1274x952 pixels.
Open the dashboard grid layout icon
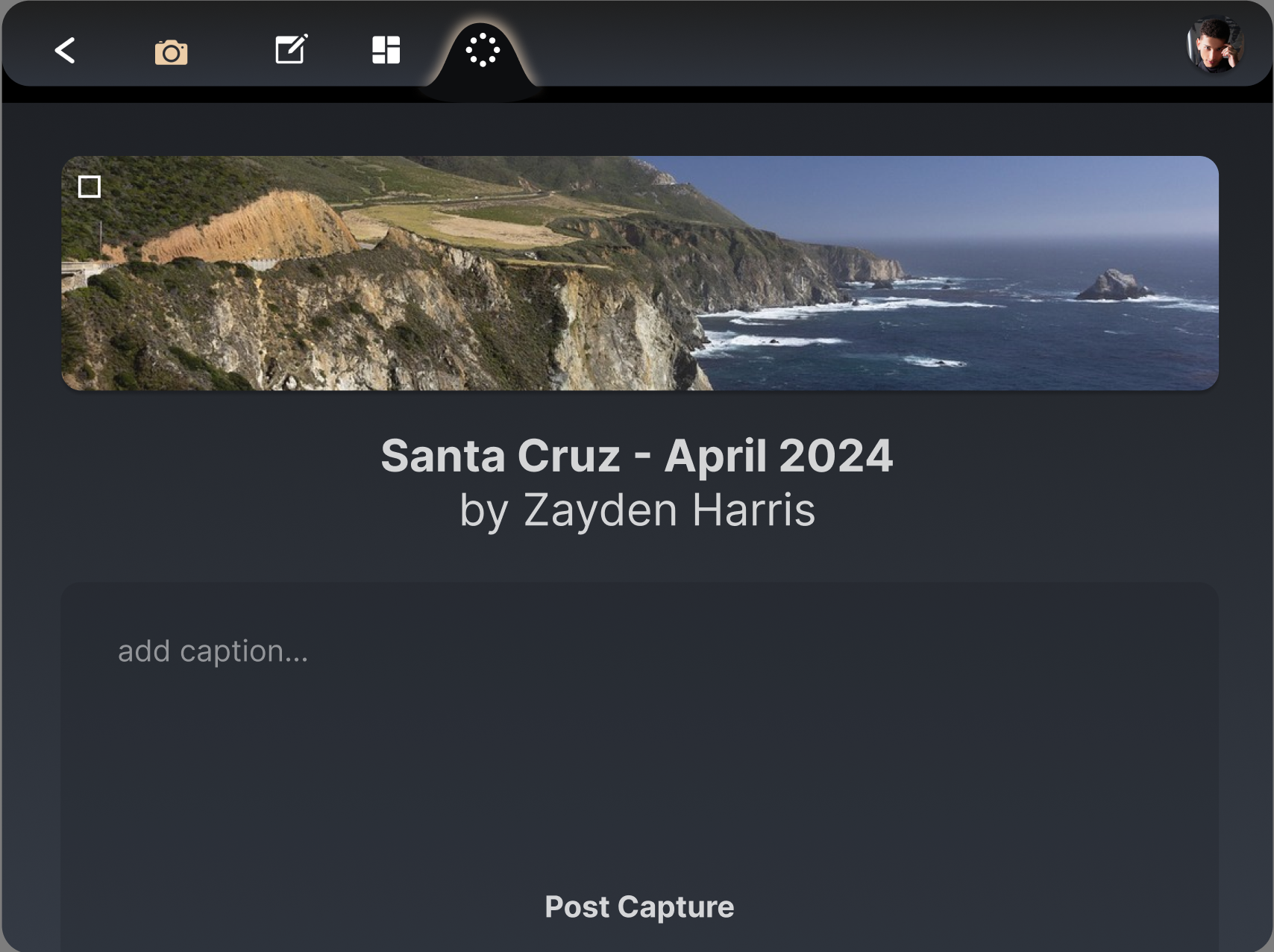point(385,50)
